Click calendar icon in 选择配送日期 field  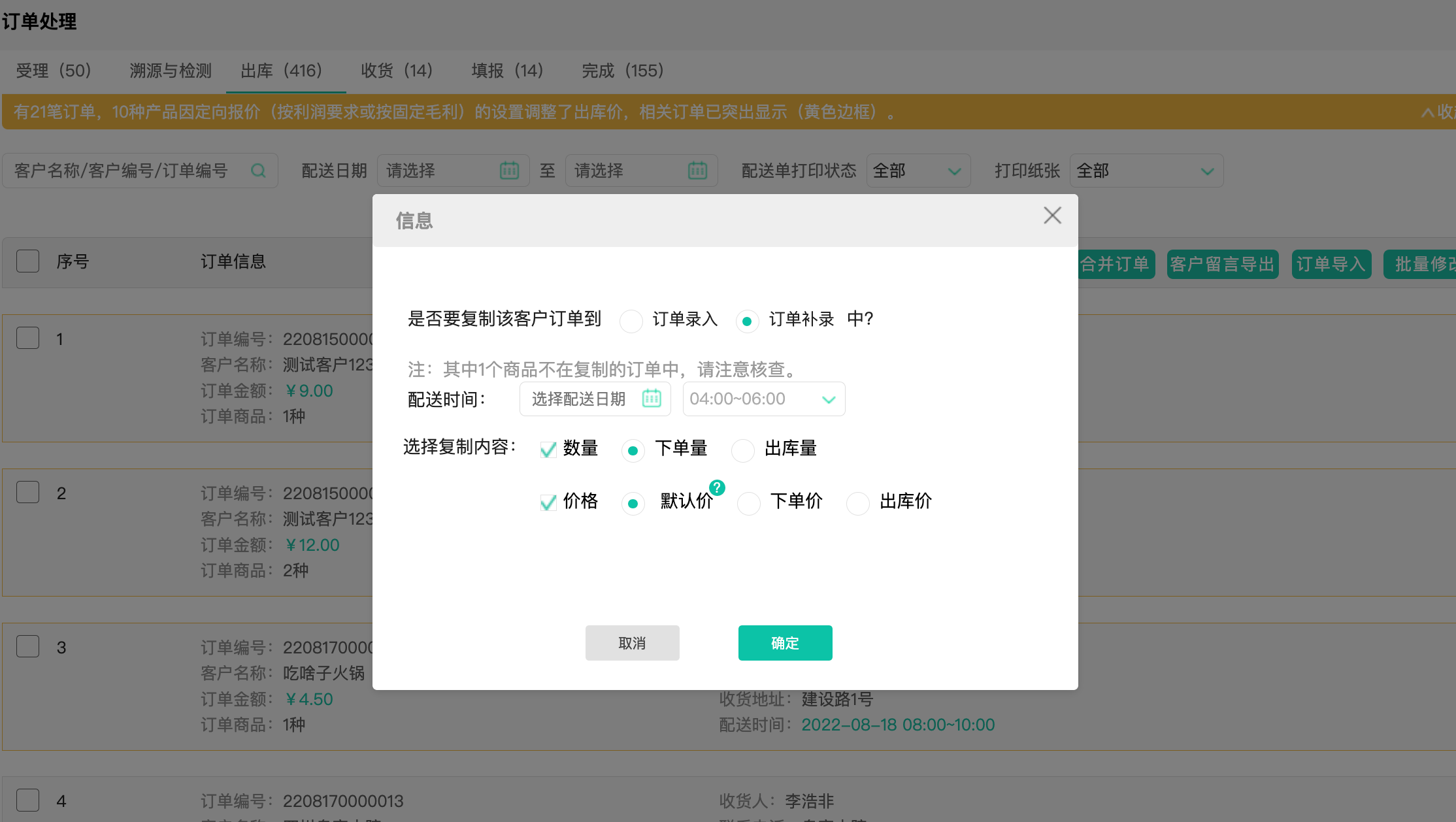click(652, 399)
